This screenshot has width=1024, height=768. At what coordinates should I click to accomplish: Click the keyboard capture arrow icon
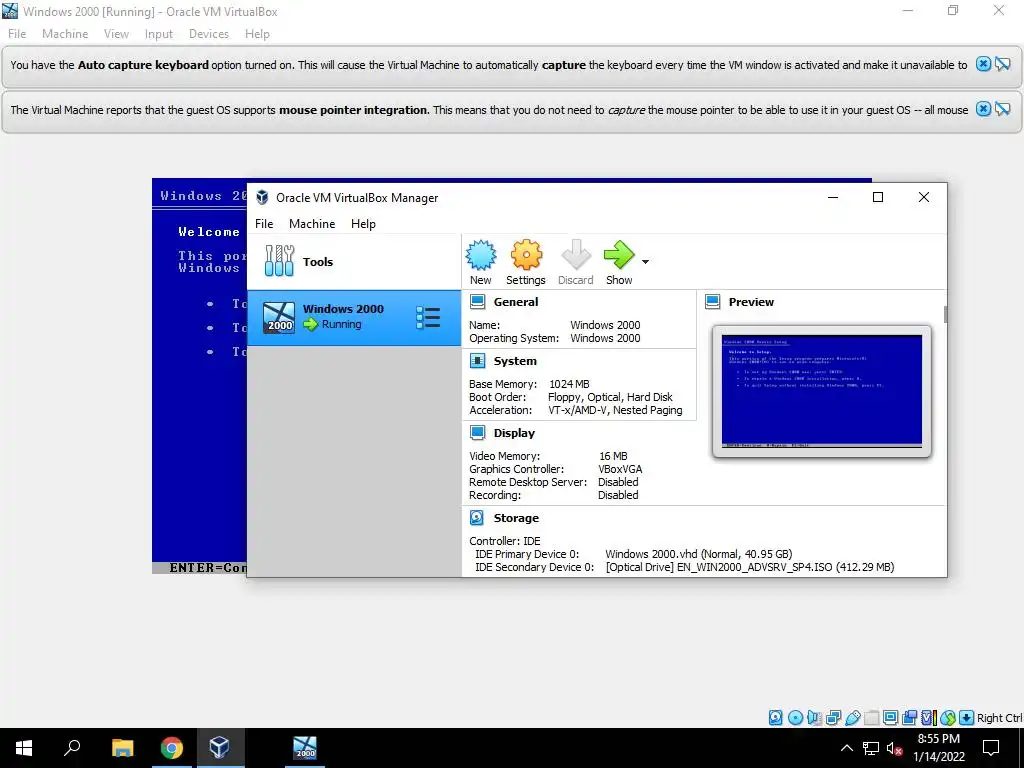tap(967, 718)
